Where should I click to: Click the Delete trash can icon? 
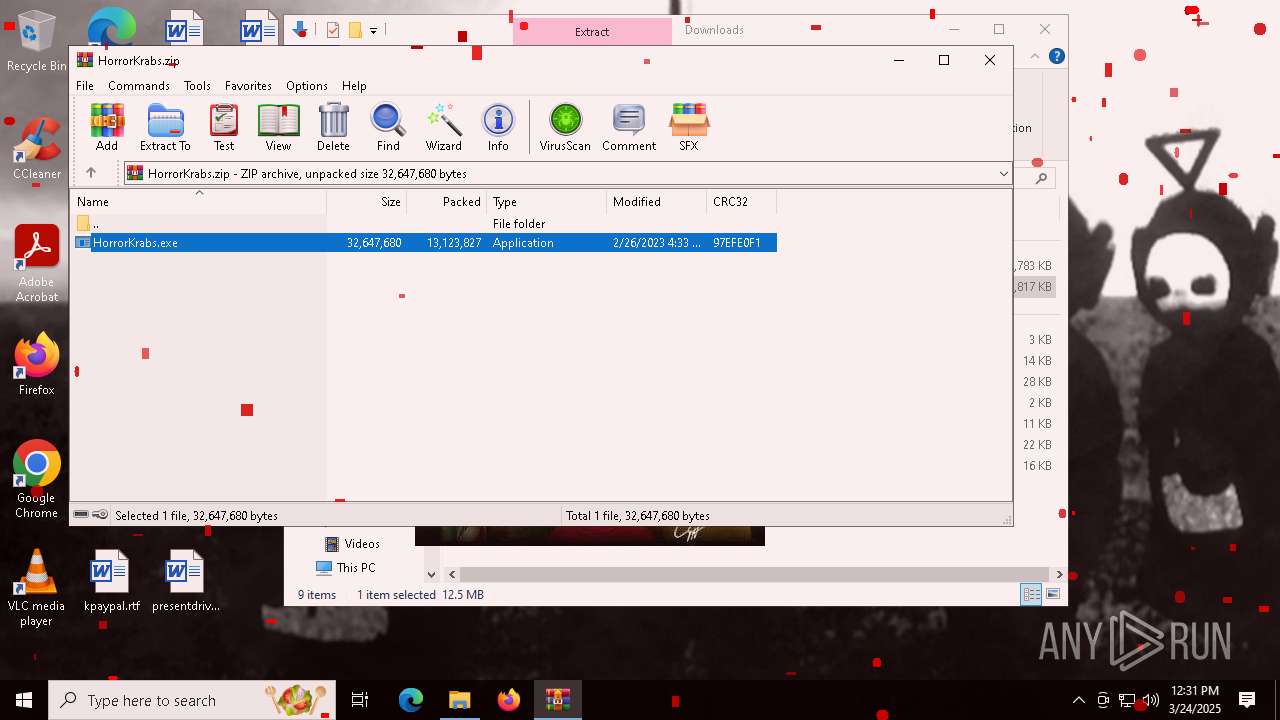333,127
